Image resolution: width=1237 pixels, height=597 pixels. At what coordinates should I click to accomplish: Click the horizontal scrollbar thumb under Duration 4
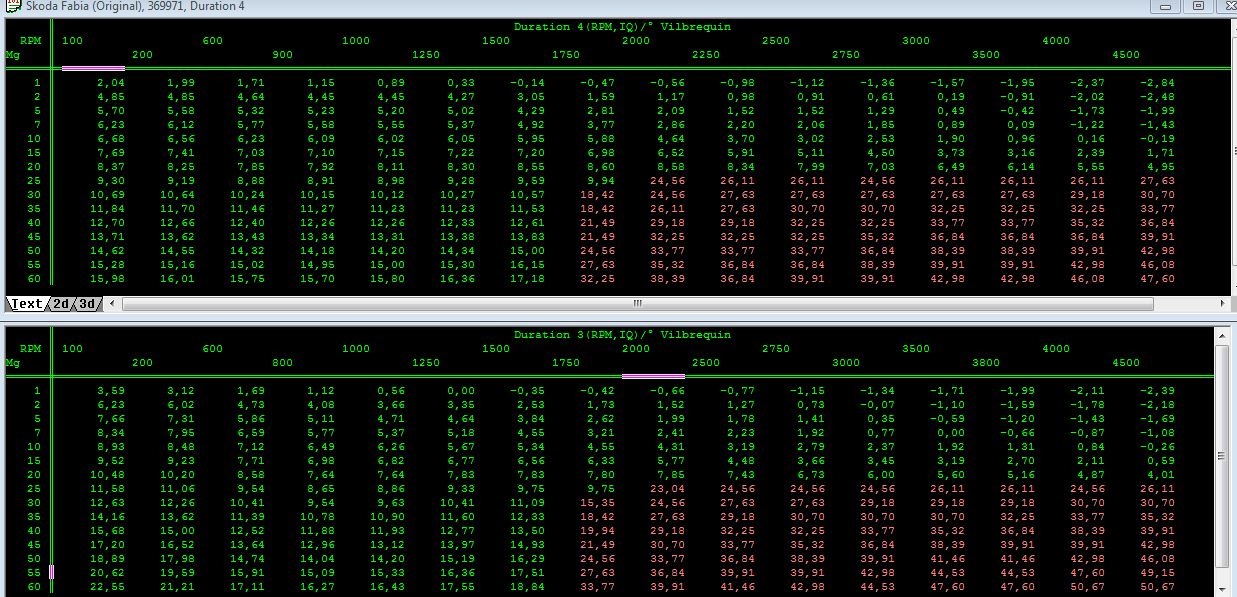tap(636, 303)
